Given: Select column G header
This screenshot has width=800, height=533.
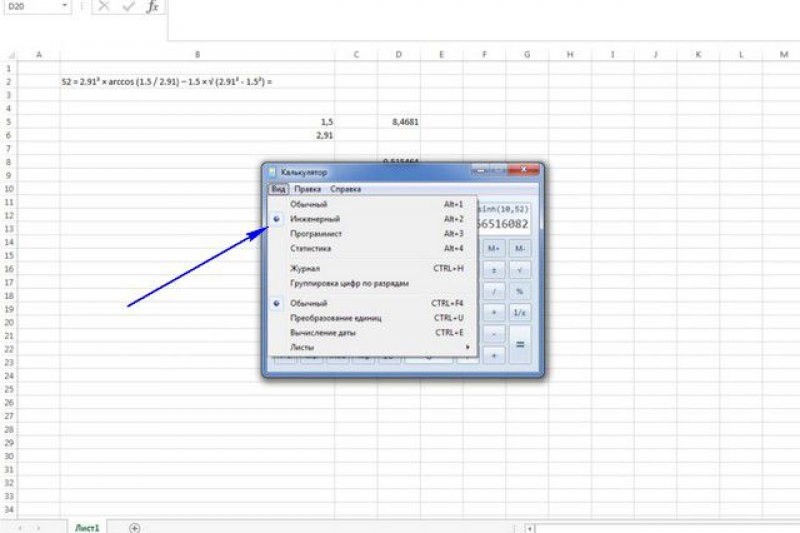Looking at the screenshot, I should tap(527, 55).
